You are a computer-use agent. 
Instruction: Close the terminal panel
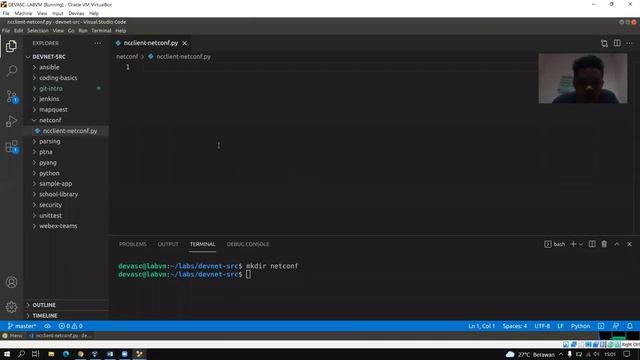(629, 244)
